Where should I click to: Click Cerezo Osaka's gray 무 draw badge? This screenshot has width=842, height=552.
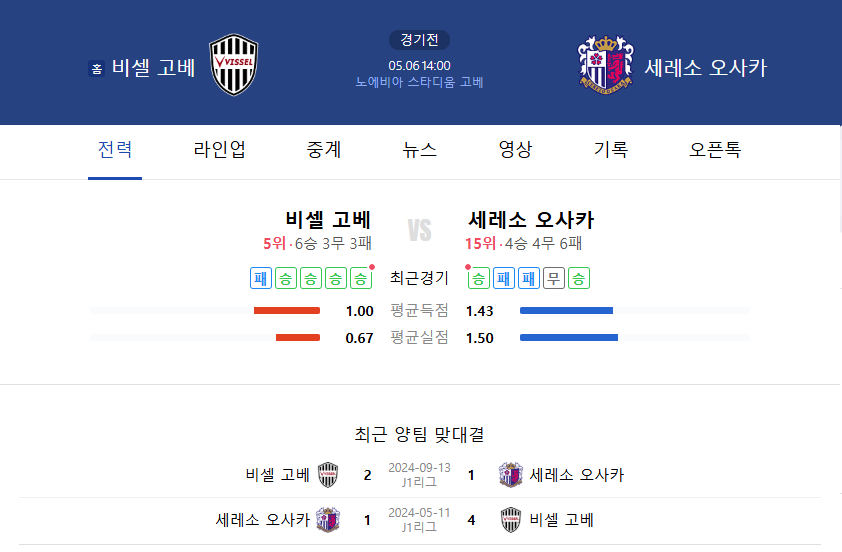pos(554,278)
